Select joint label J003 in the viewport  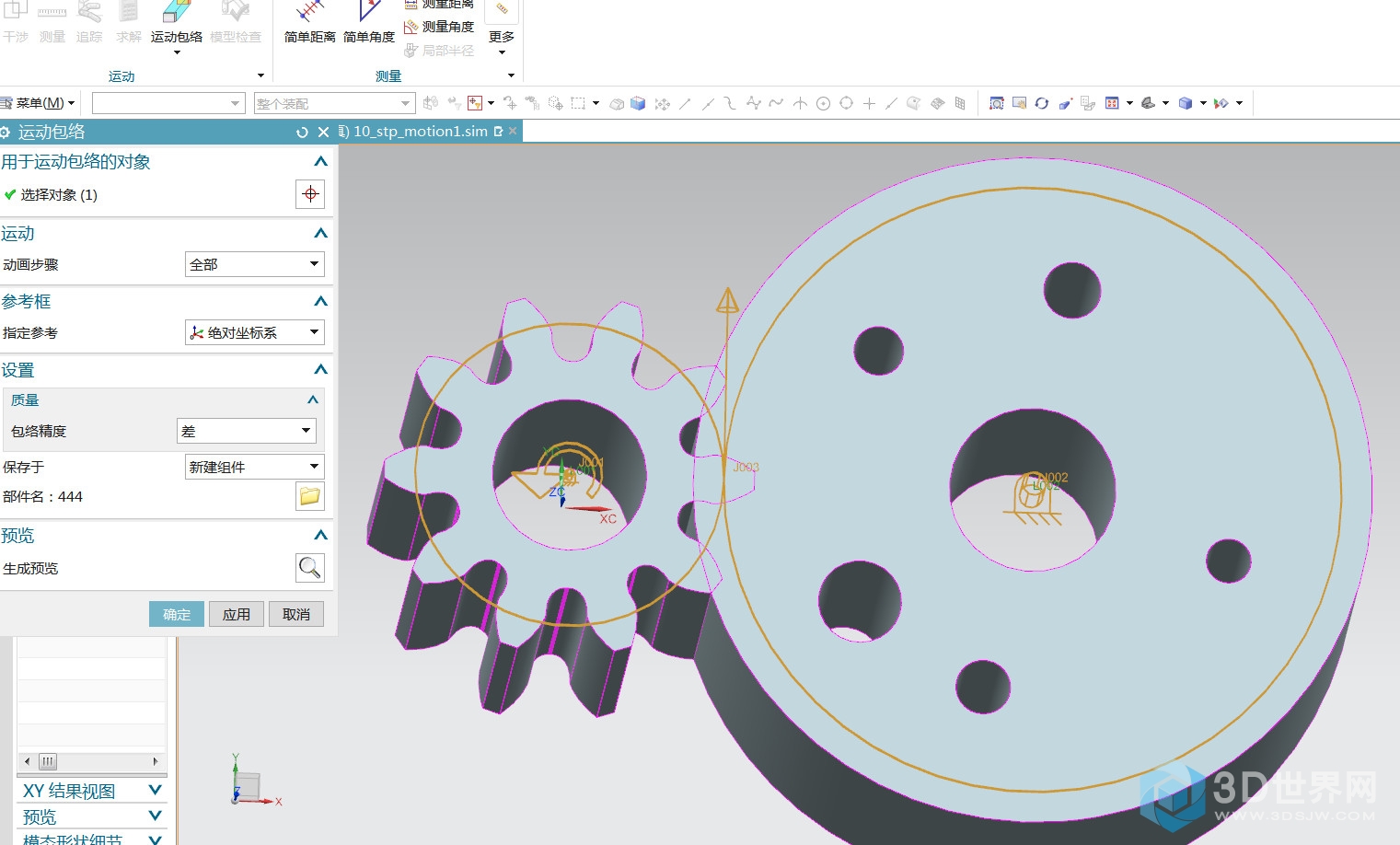click(x=746, y=468)
